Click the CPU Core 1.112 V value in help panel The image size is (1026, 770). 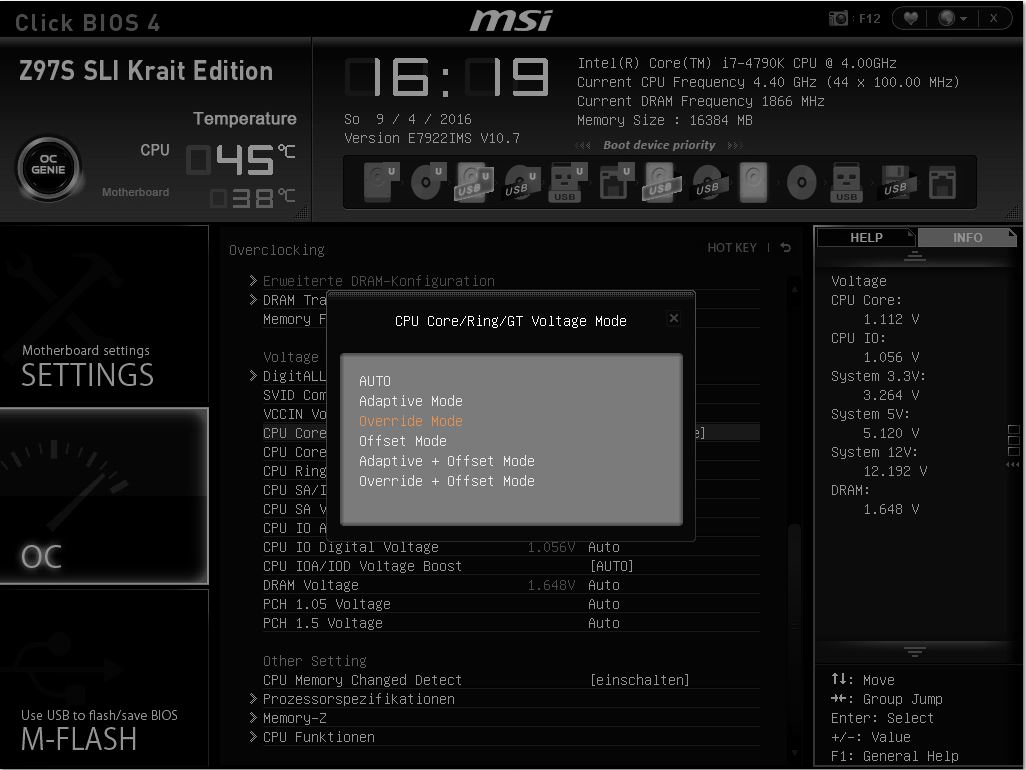coord(891,319)
